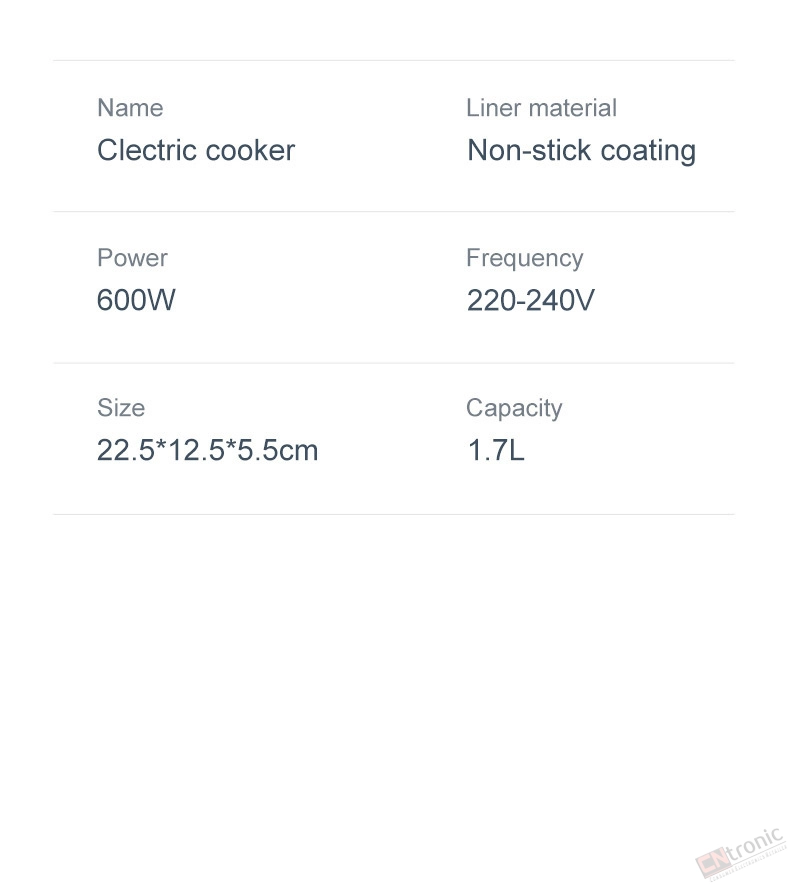Image resolution: width=790 pixels, height=886 pixels.
Task: Click the CNtronic watermark logo
Action: coord(741,854)
